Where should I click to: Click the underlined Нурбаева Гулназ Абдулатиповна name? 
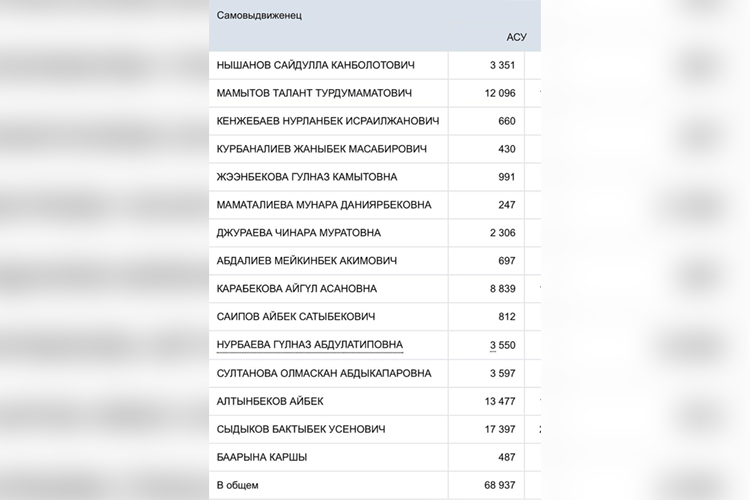pyautogui.click(x=309, y=345)
